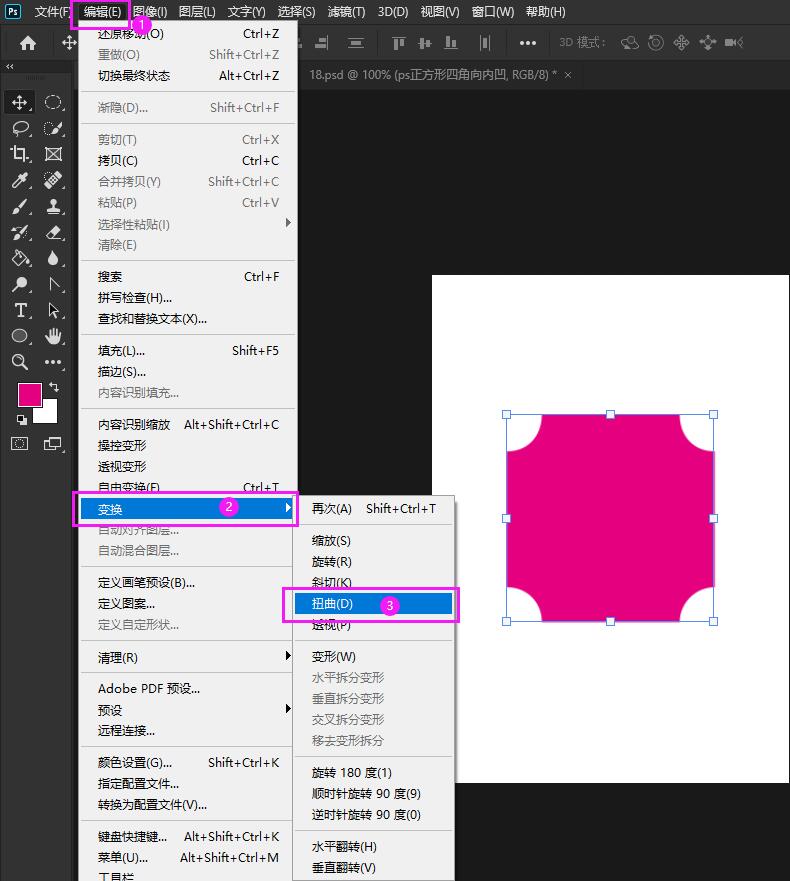This screenshot has height=881, width=790.
Task: Select the Paint Bucket tool
Action: [20, 258]
